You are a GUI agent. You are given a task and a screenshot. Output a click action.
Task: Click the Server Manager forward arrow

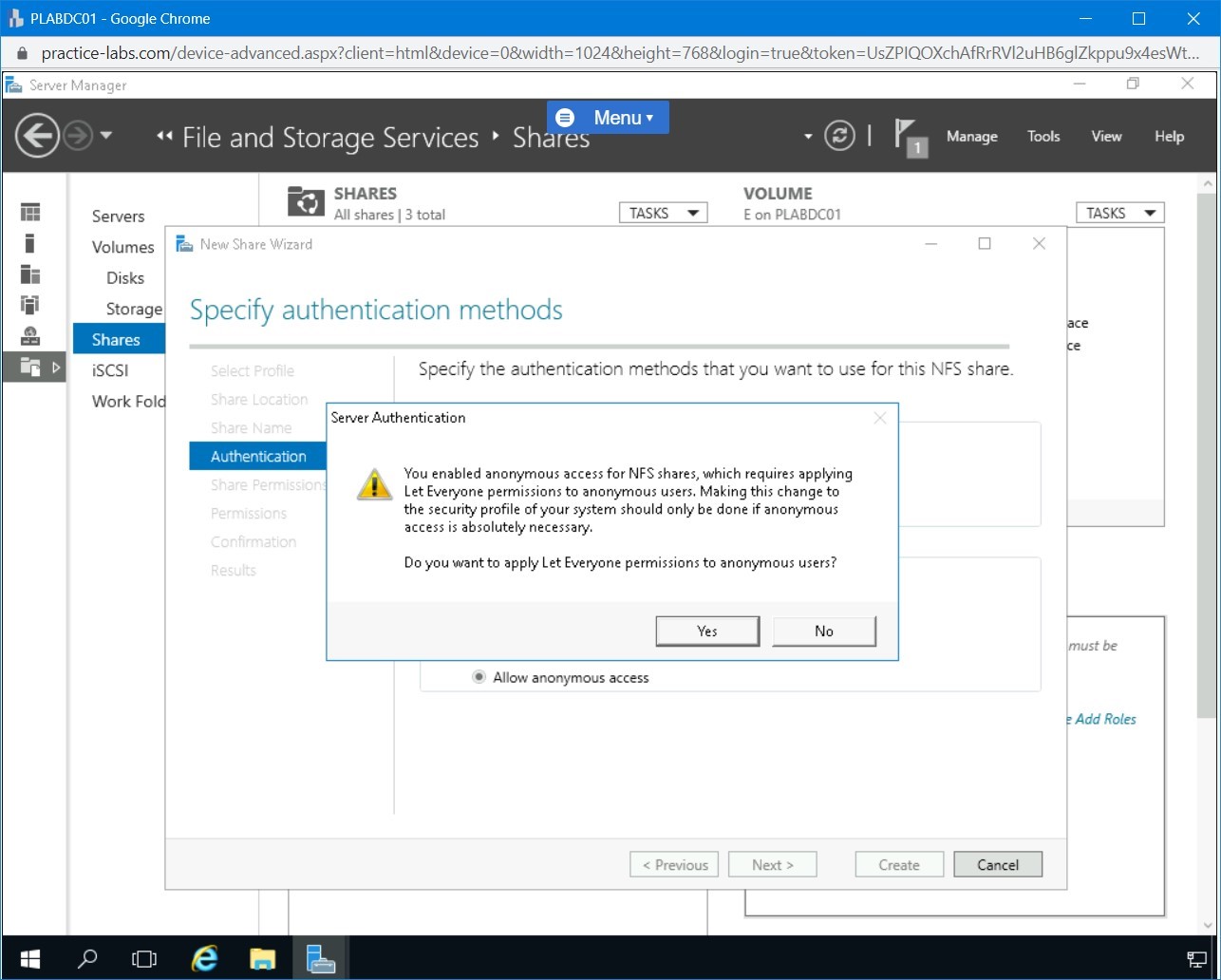click(78, 137)
